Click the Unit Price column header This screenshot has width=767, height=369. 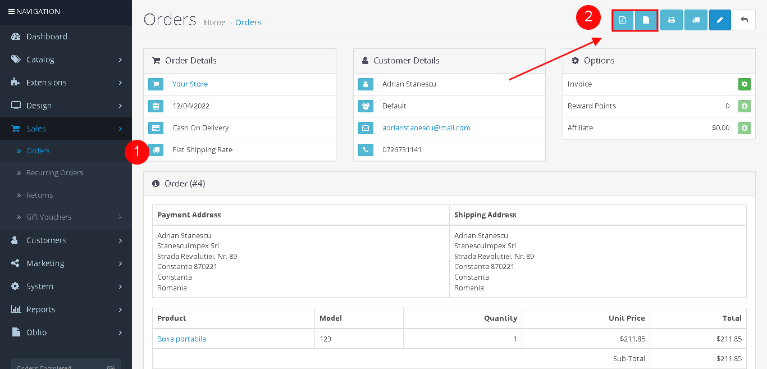(x=627, y=319)
